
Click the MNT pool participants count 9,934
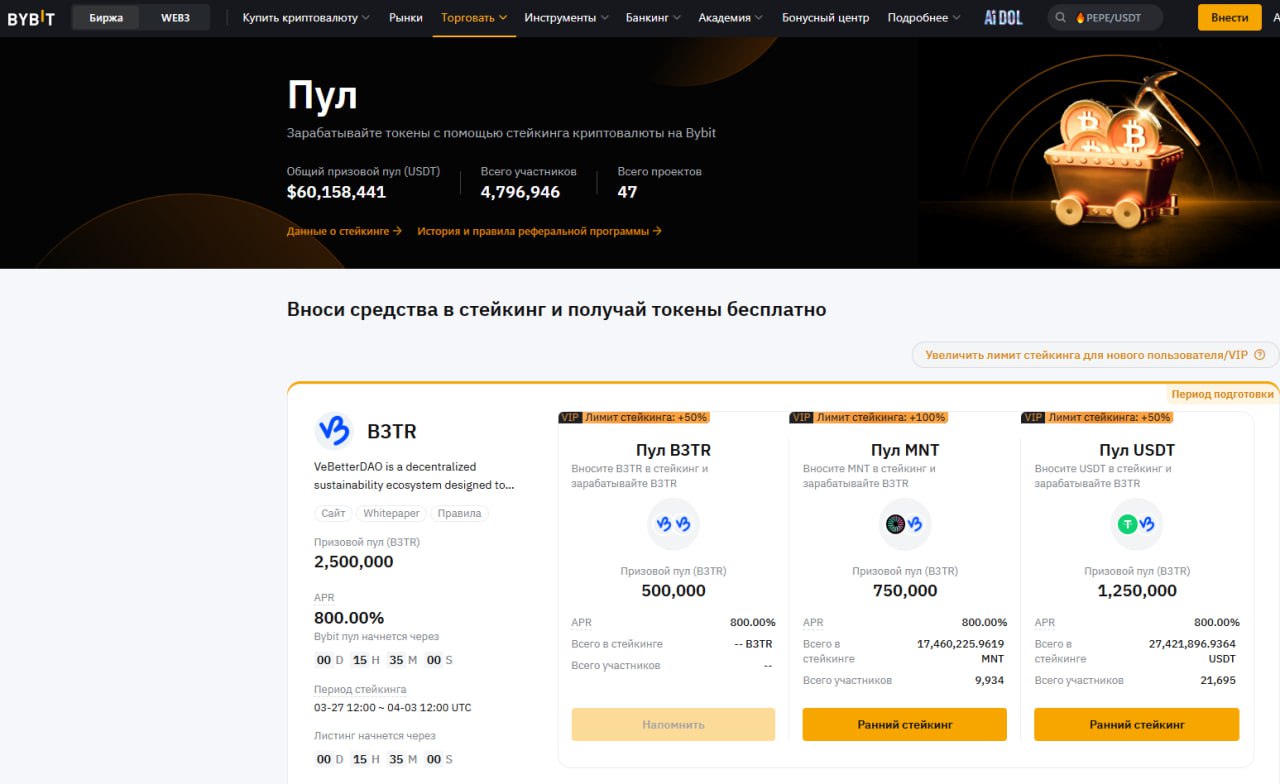[x=989, y=680]
